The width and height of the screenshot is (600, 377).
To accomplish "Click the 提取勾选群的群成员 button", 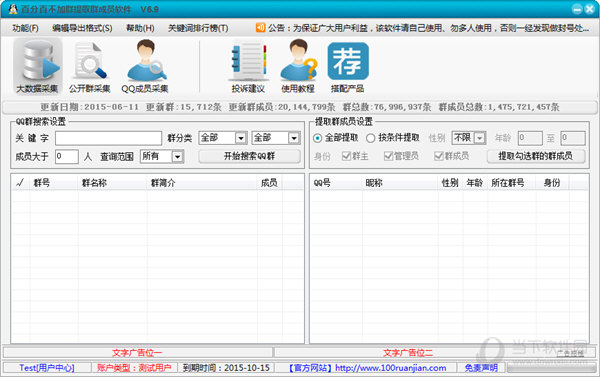I will pyautogui.click(x=536, y=156).
